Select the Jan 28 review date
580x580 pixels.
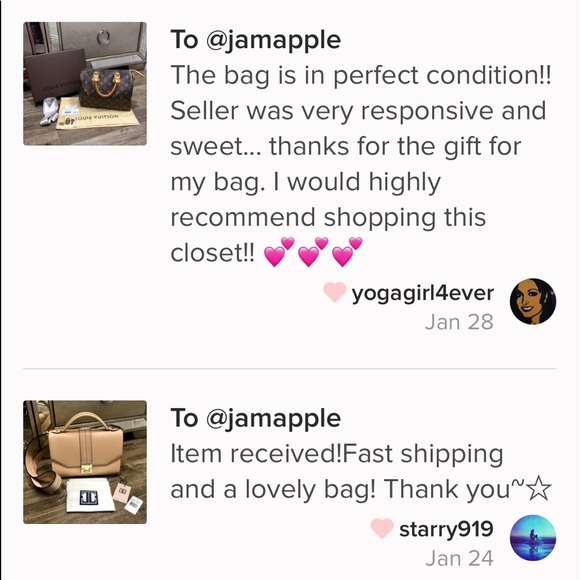pos(459,322)
